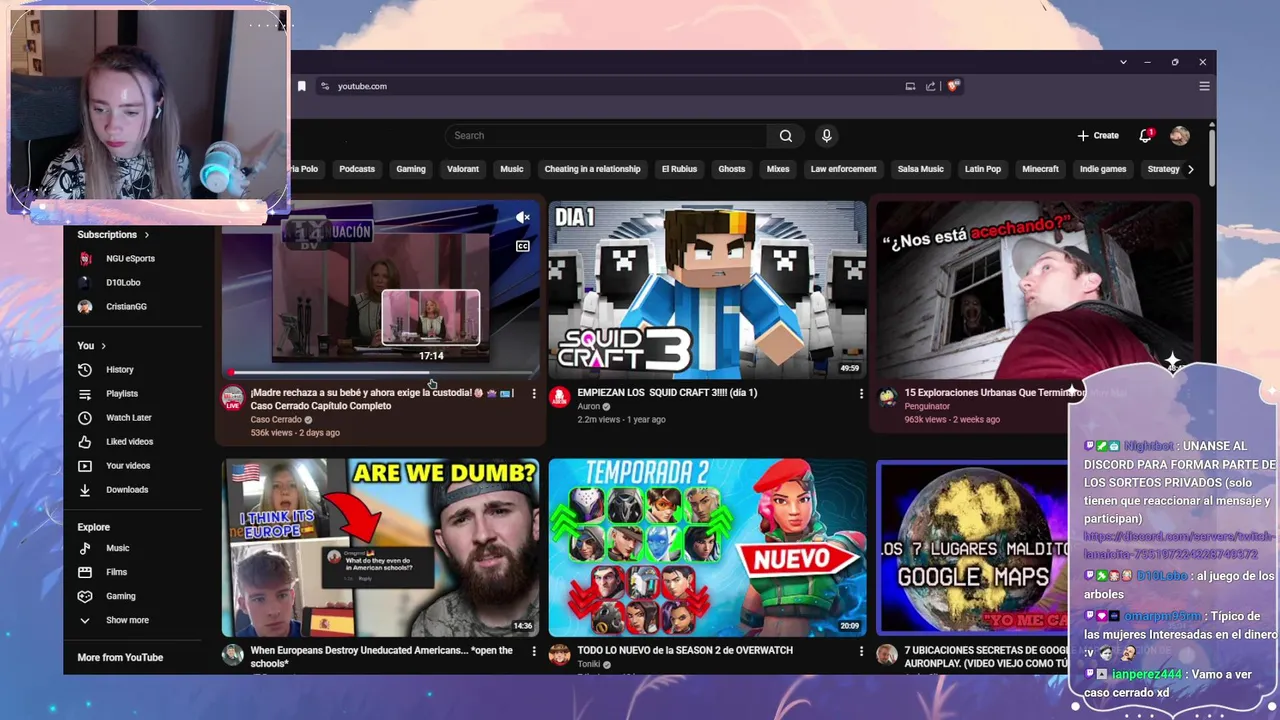Click the Brave shield icon
This screenshot has height=720, width=1280.
(953, 86)
